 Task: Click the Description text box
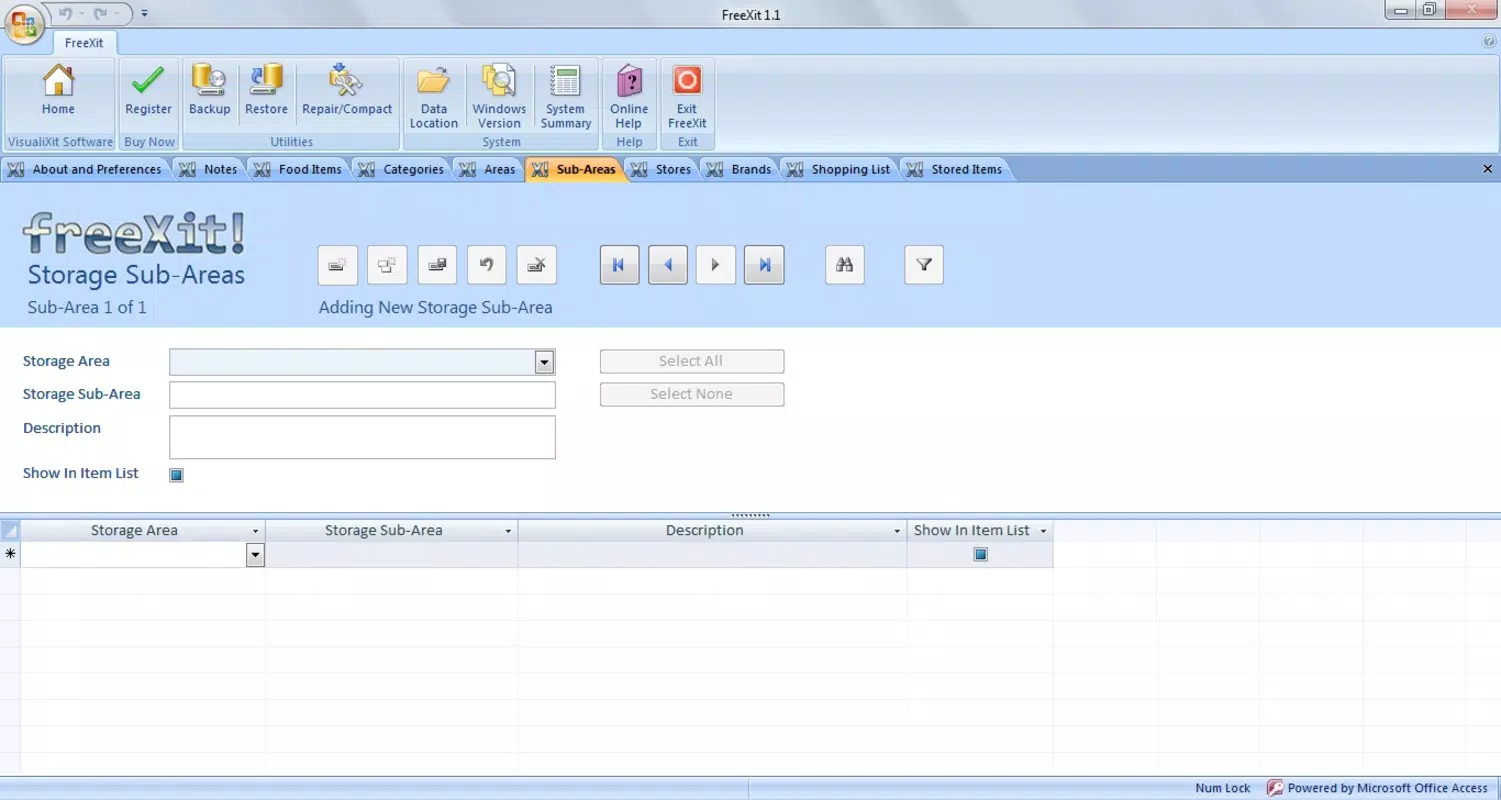[362, 437]
